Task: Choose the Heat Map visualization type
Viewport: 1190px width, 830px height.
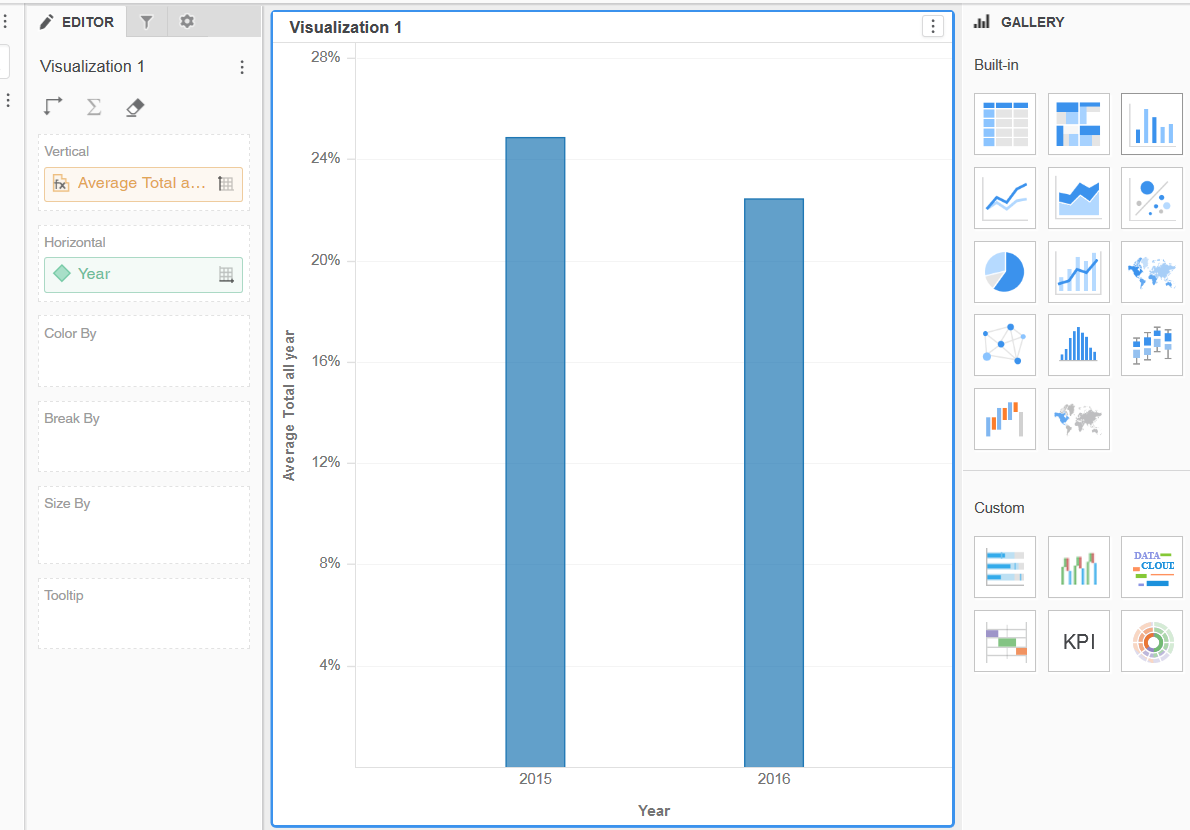Action: point(1079,124)
